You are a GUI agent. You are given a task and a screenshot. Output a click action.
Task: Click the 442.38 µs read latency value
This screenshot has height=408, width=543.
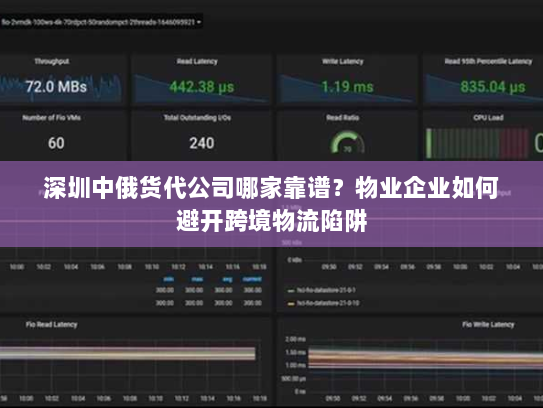pos(202,87)
